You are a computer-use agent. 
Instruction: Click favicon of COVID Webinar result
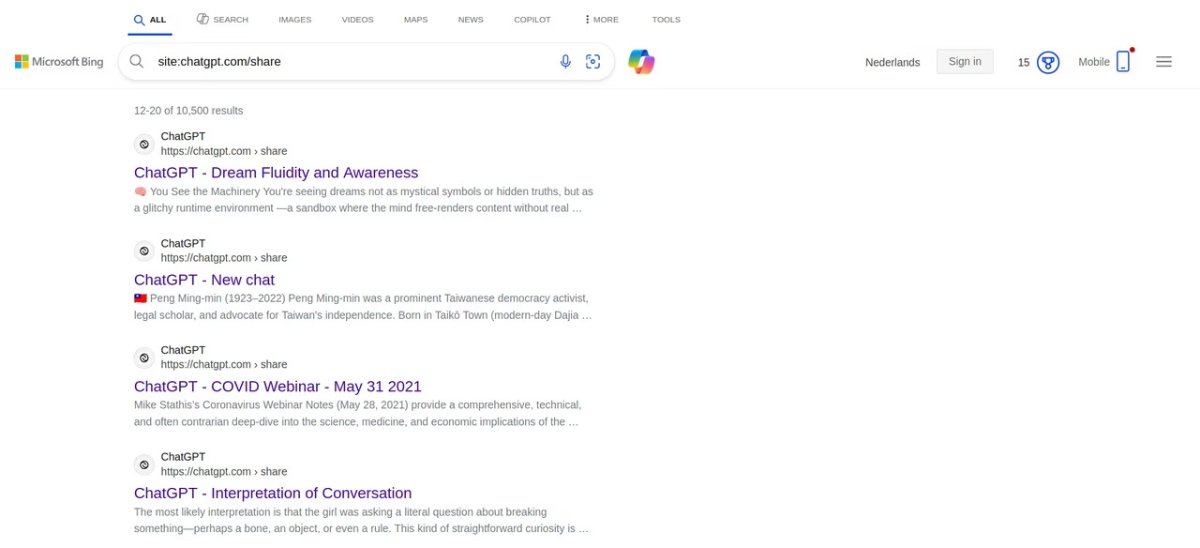(144, 358)
